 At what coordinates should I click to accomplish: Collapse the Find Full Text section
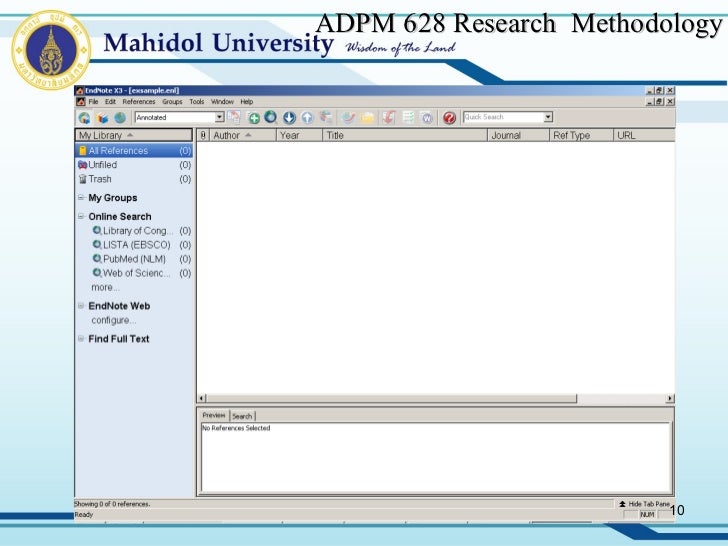coord(81,339)
